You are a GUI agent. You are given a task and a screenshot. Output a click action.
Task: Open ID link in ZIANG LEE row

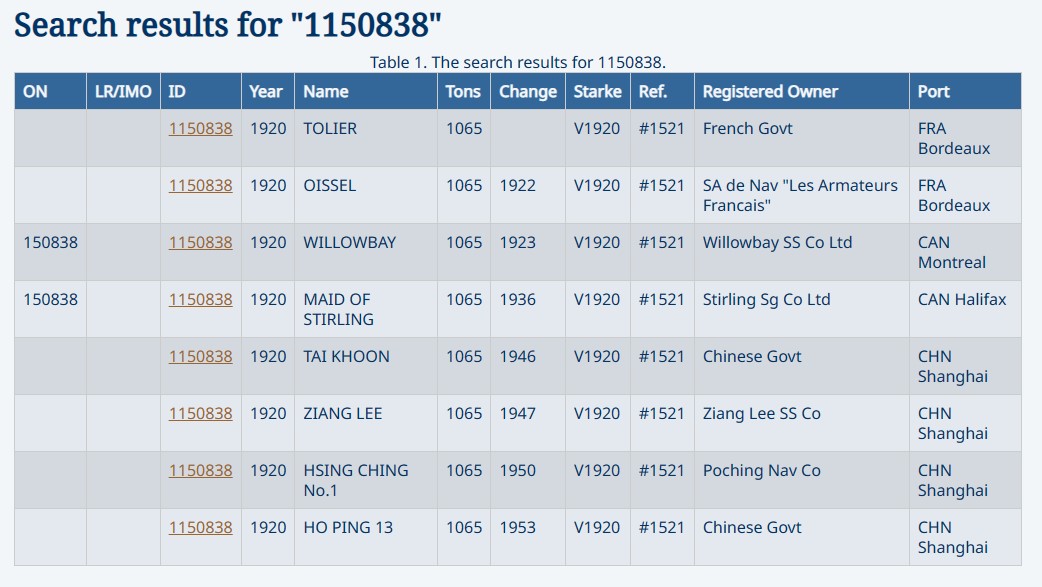200,413
